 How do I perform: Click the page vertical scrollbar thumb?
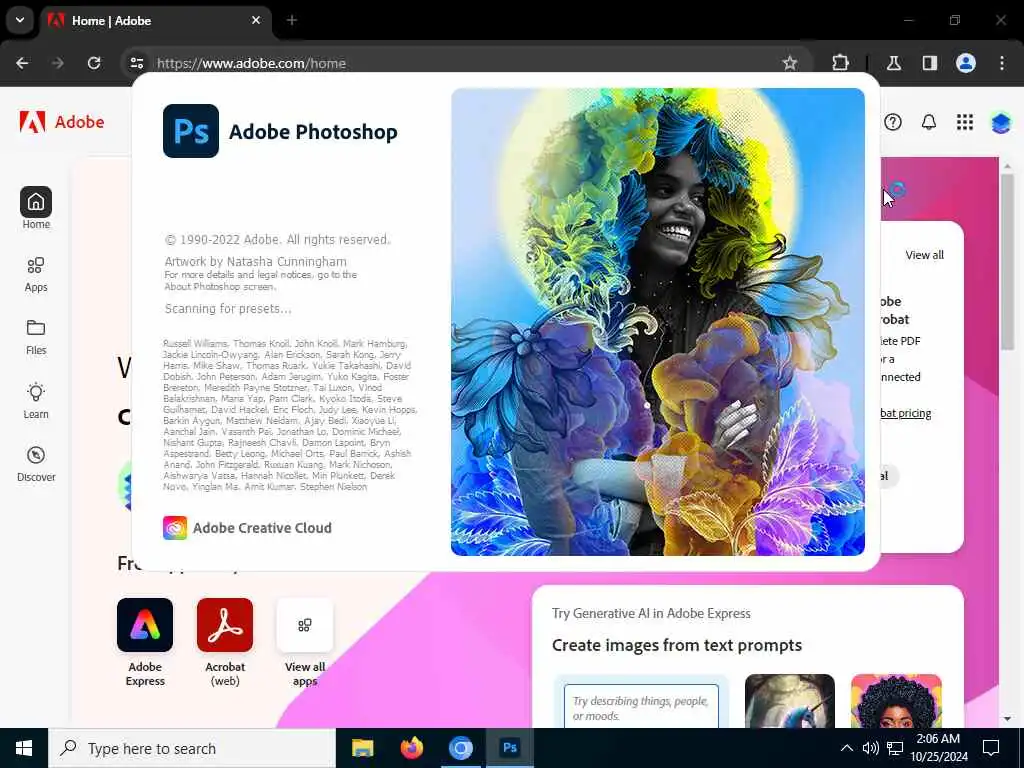(x=1006, y=261)
